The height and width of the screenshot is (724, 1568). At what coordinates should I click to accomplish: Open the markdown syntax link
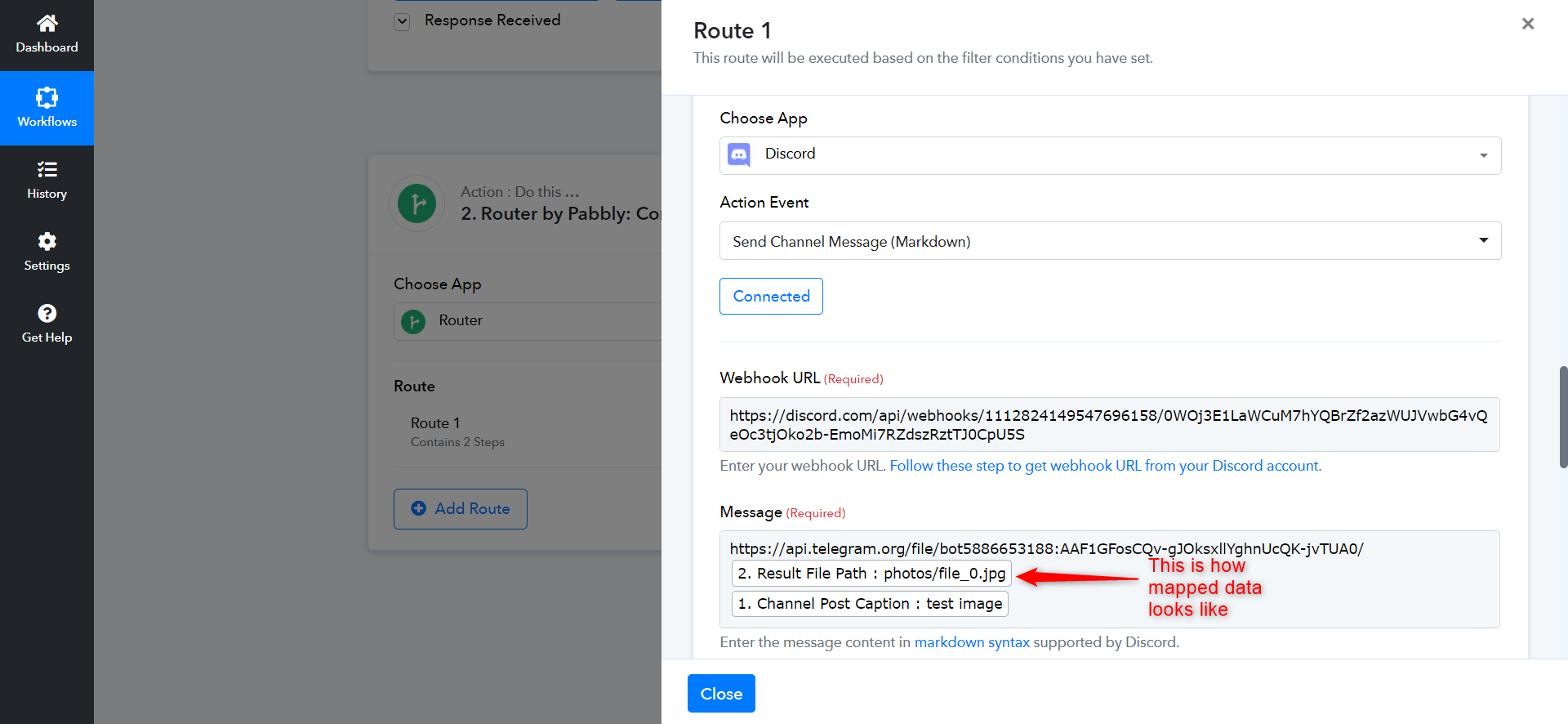pyautogui.click(x=972, y=642)
